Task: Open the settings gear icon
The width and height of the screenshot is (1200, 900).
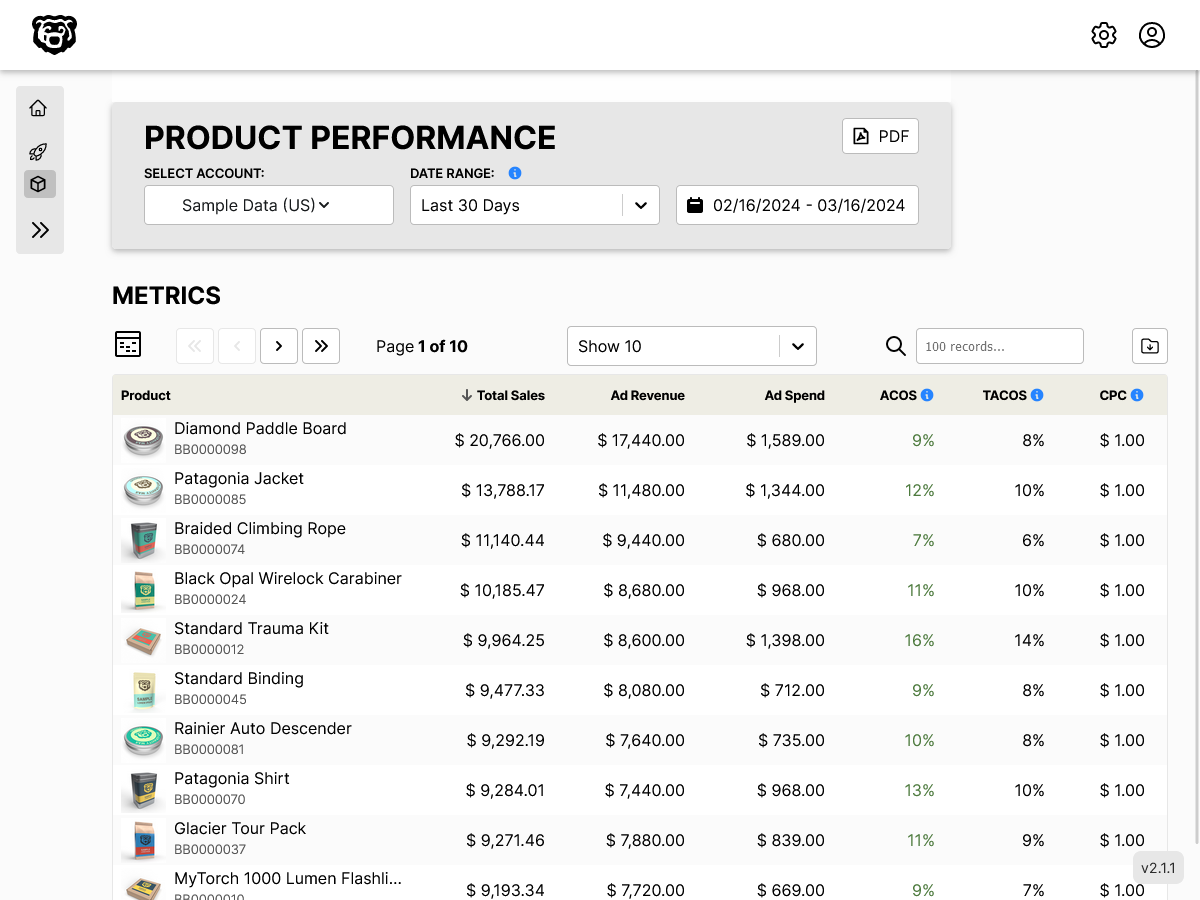Action: (1103, 35)
